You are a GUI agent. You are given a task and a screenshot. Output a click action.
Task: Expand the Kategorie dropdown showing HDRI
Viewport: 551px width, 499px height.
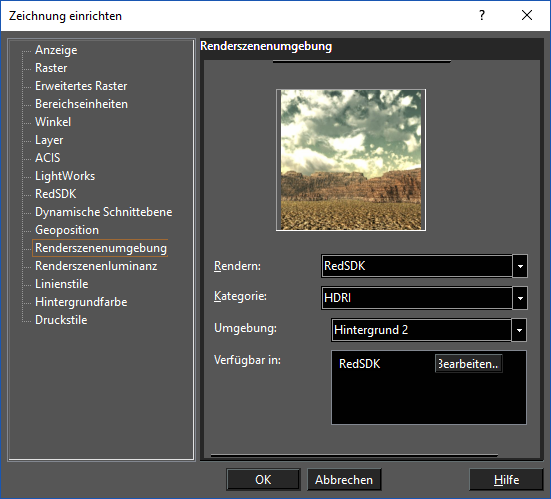[x=520, y=298]
